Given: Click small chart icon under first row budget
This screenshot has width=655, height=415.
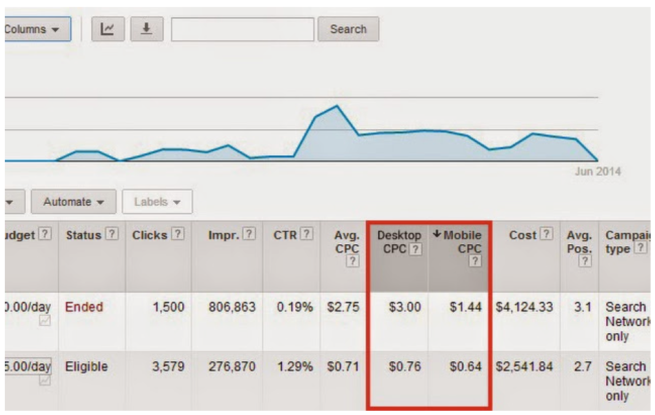Looking at the screenshot, I should [45, 322].
